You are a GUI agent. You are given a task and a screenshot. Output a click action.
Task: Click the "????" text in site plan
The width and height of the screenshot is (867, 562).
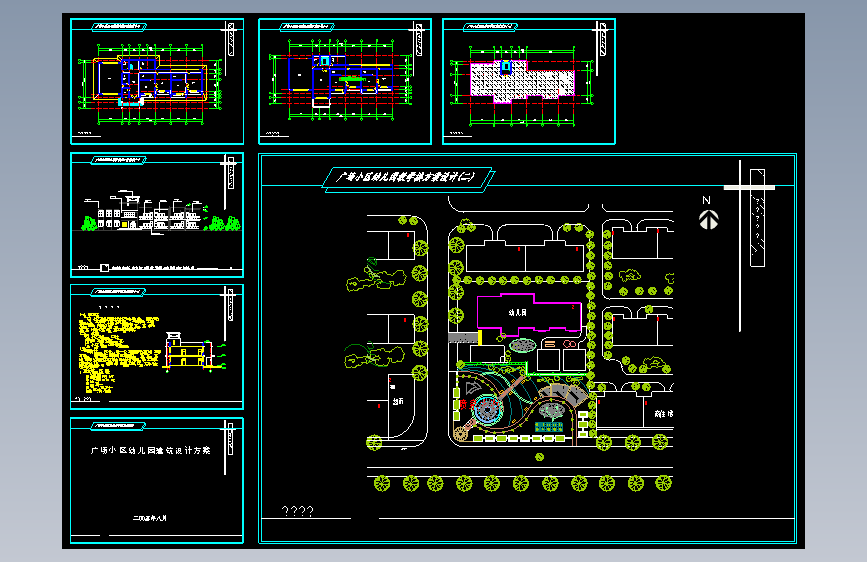point(297,511)
